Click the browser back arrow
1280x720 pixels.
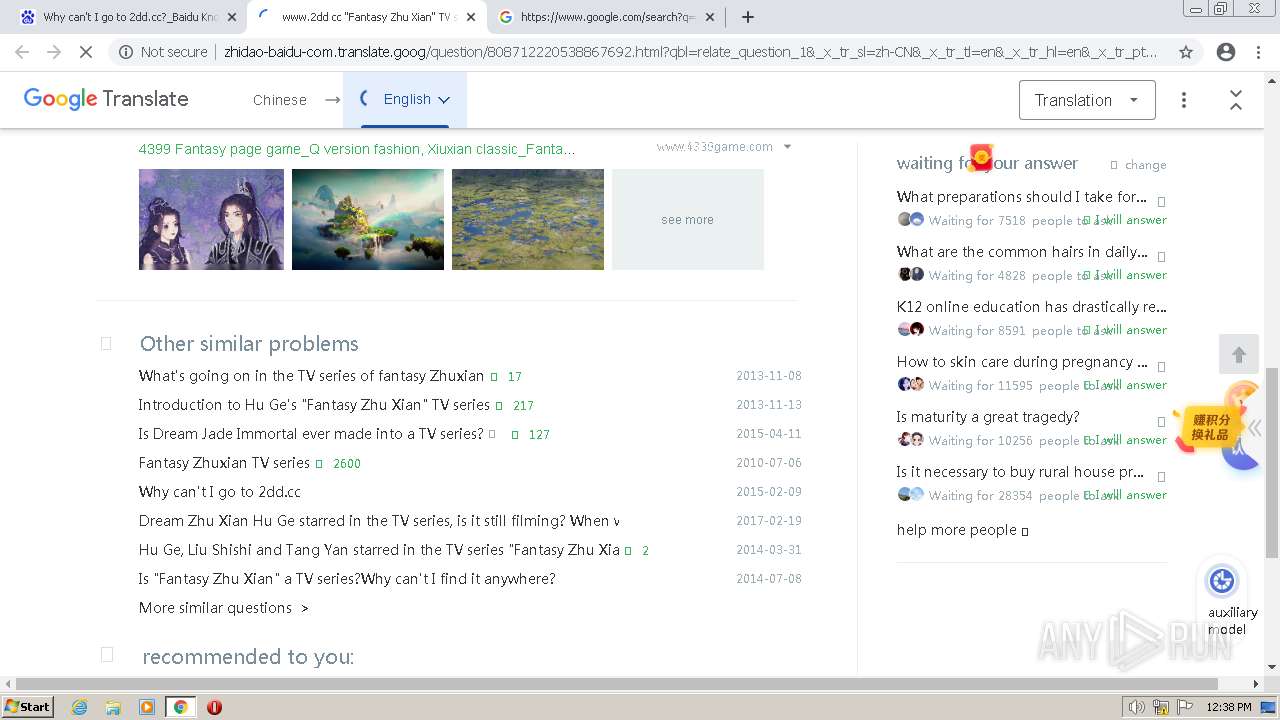click(22, 52)
